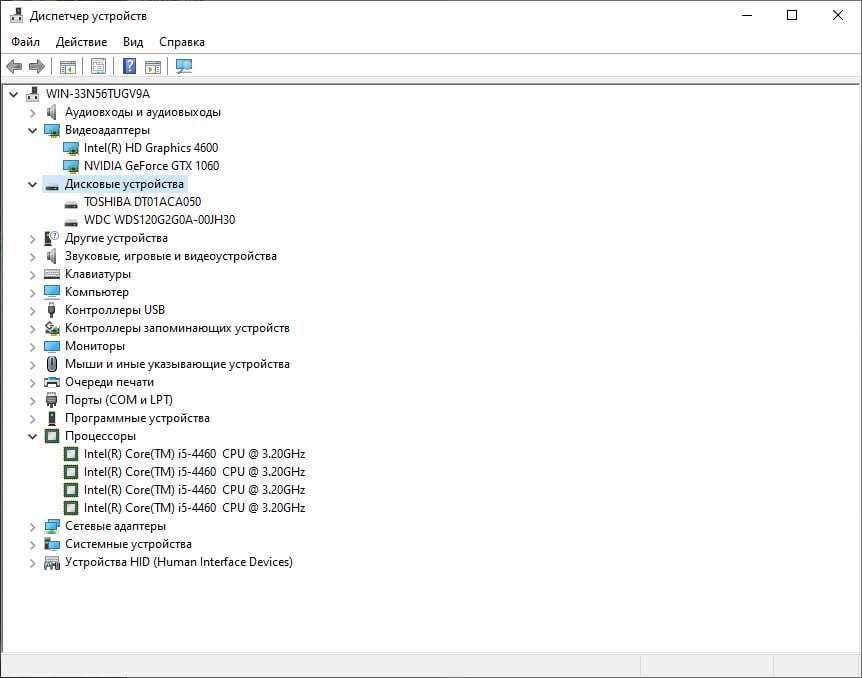The height and width of the screenshot is (678, 862).
Task: Select the WIN-33N56TUGV9A computer name
Action: pyautogui.click(x=98, y=94)
